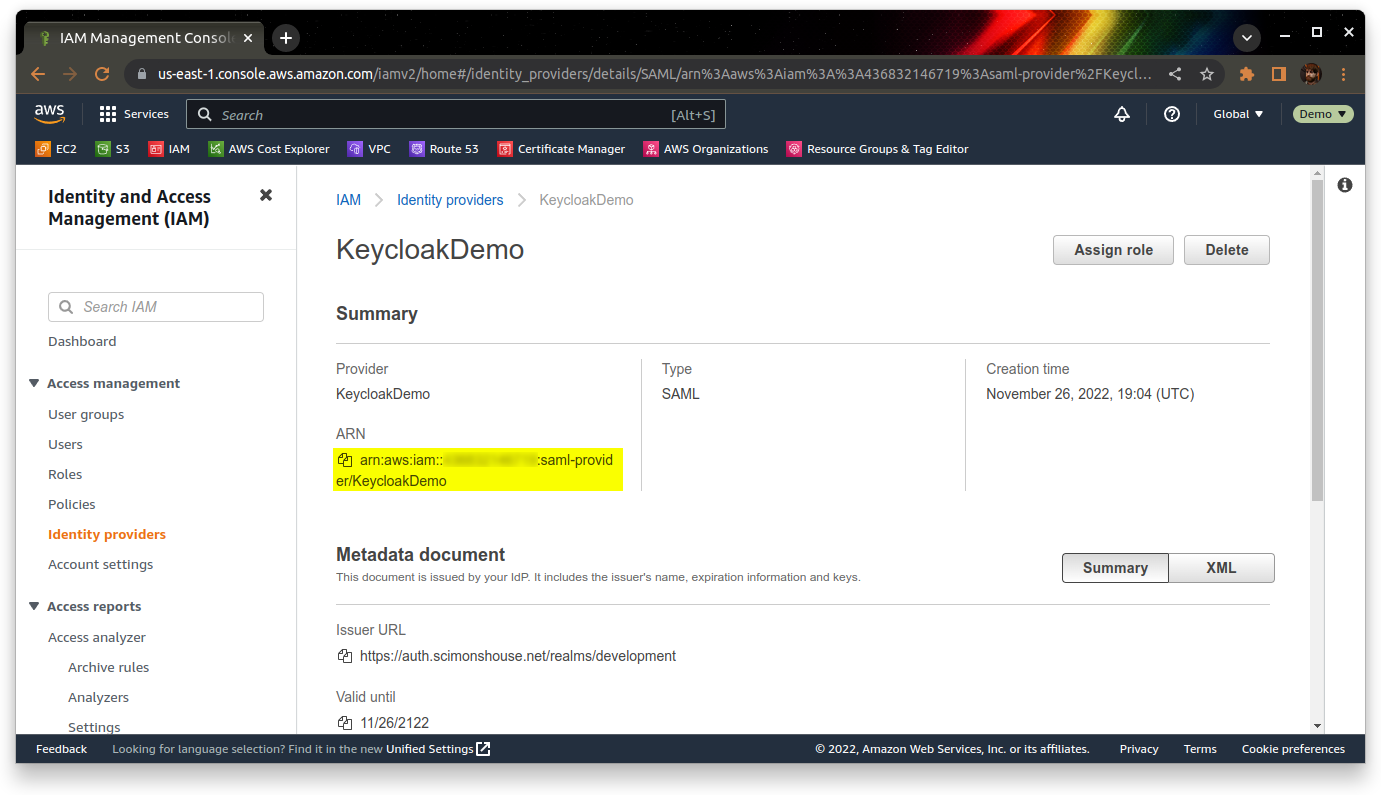Focus the Search IAM field

[x=156, y=307]
